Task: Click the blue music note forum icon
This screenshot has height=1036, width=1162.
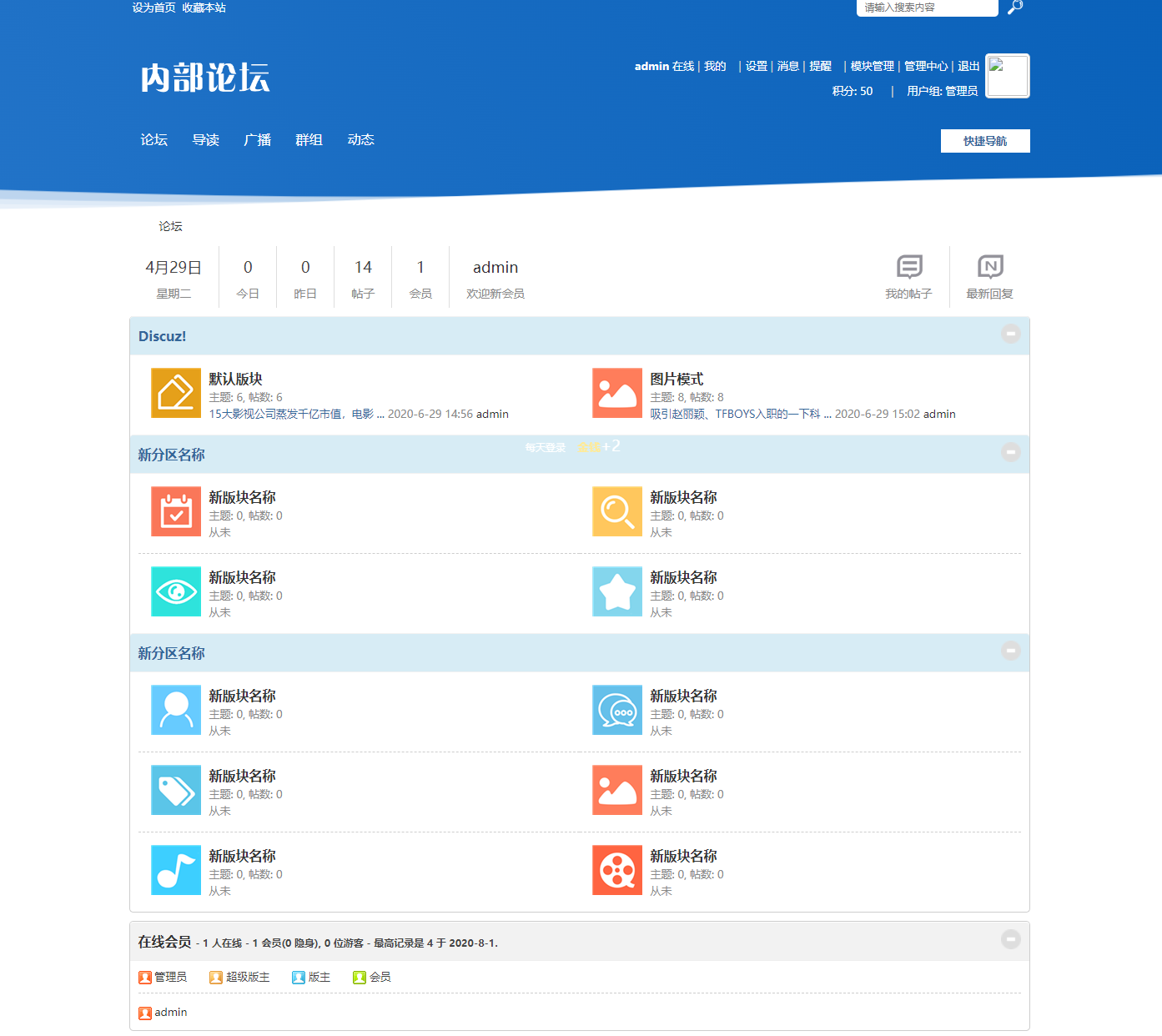Action: click(x=176, y=870)
